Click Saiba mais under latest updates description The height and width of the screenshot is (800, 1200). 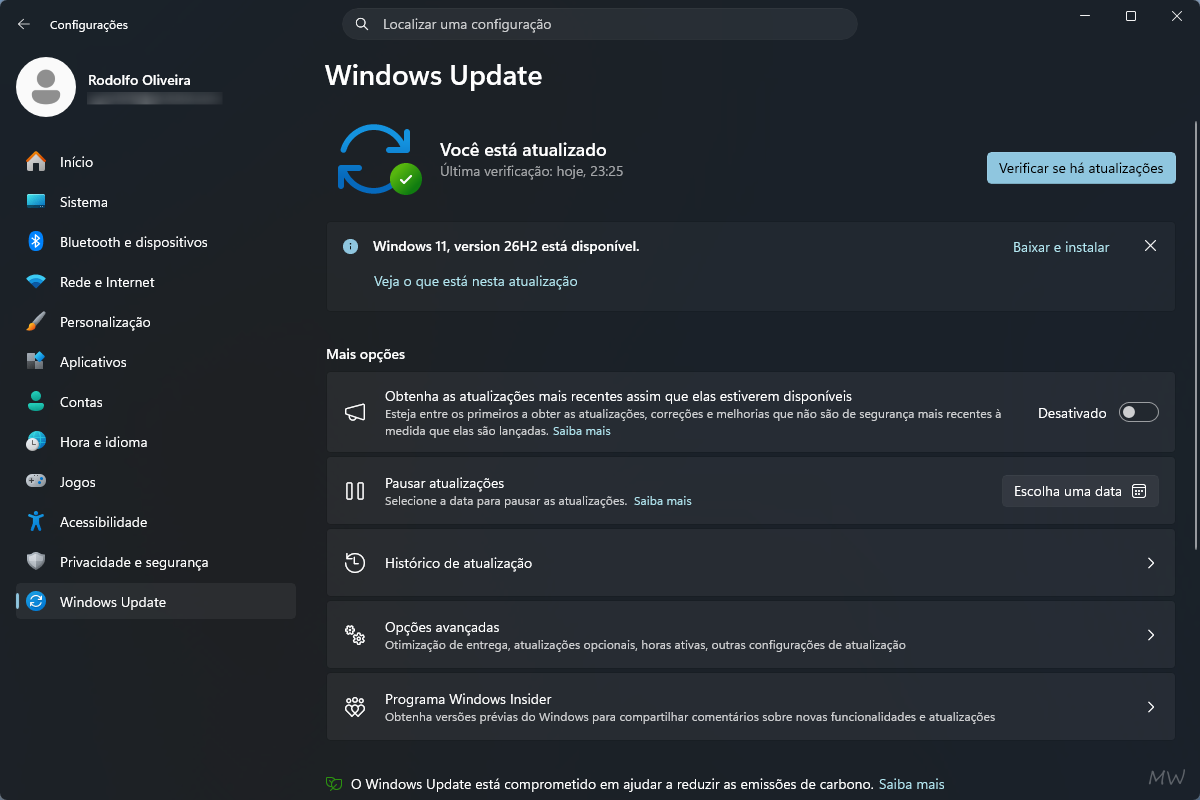click(582, 431)
